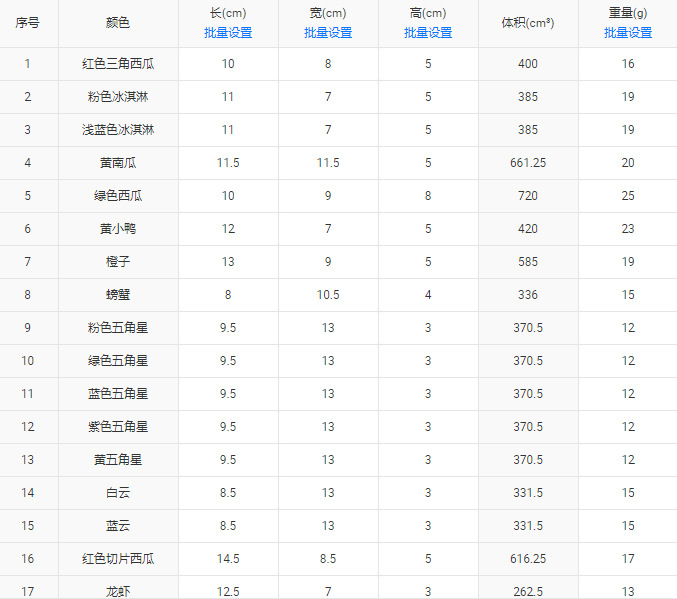
Task: Click the 红色三角西瓜 color name
Action: pyautogui.click(x=118, y=64)
